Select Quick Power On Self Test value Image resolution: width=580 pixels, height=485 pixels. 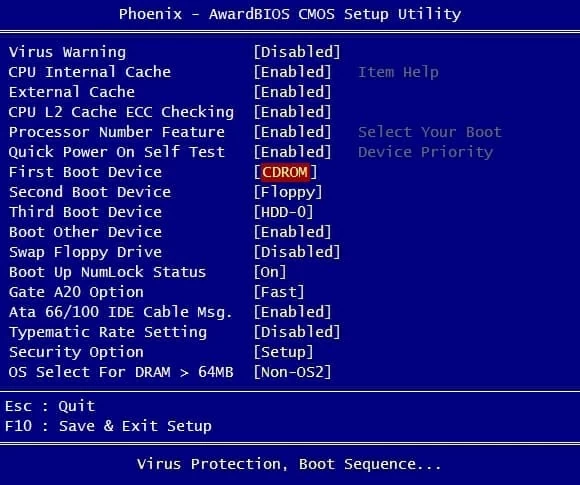click(292, 152)
